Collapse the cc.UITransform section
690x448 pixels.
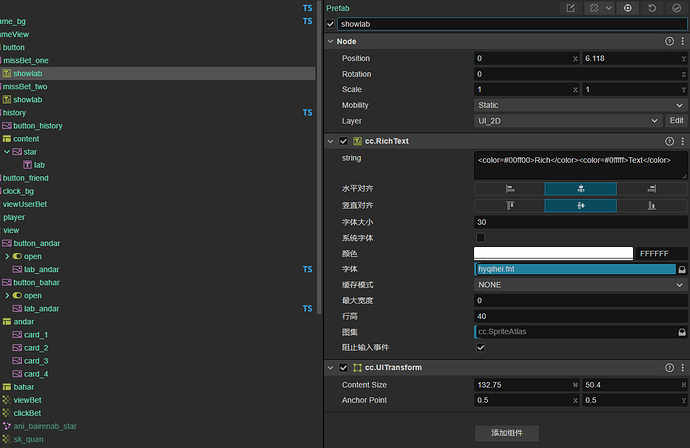pos(330,367)
